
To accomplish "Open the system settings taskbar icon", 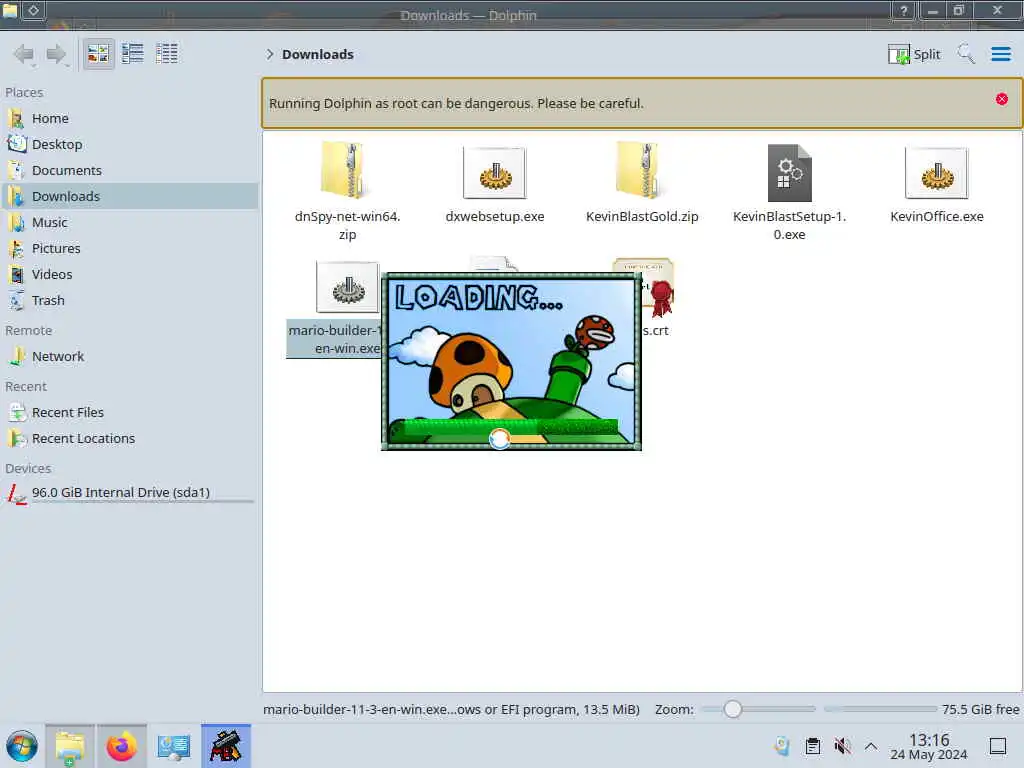I will pos(174,746).
